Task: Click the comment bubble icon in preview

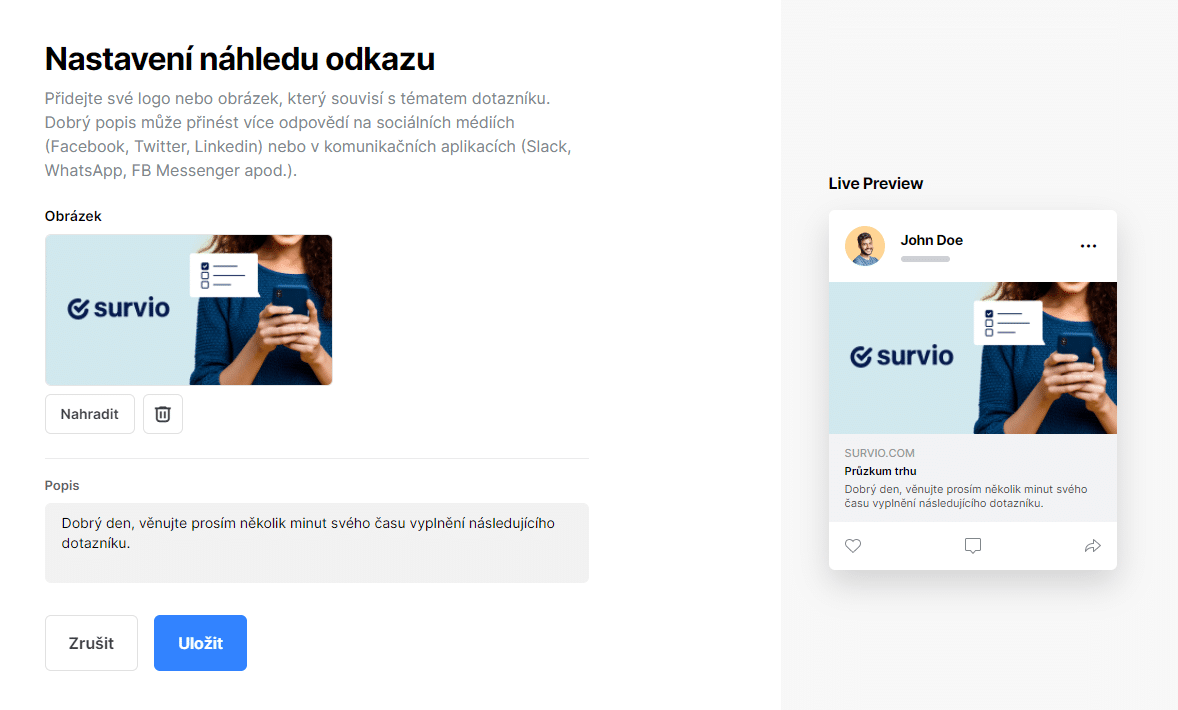Action: coord(973,545)
